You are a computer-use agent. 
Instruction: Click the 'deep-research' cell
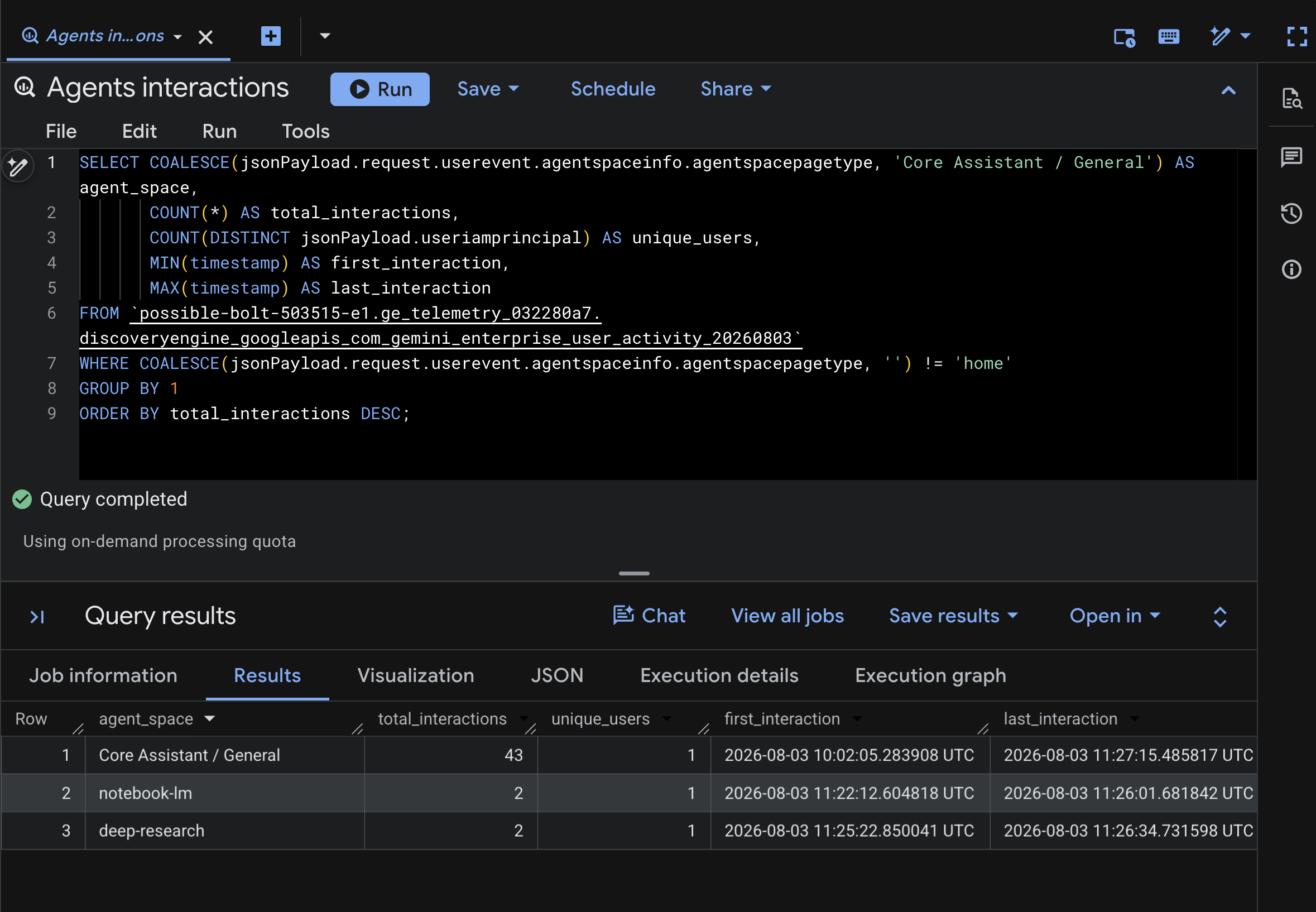point(224,831)
